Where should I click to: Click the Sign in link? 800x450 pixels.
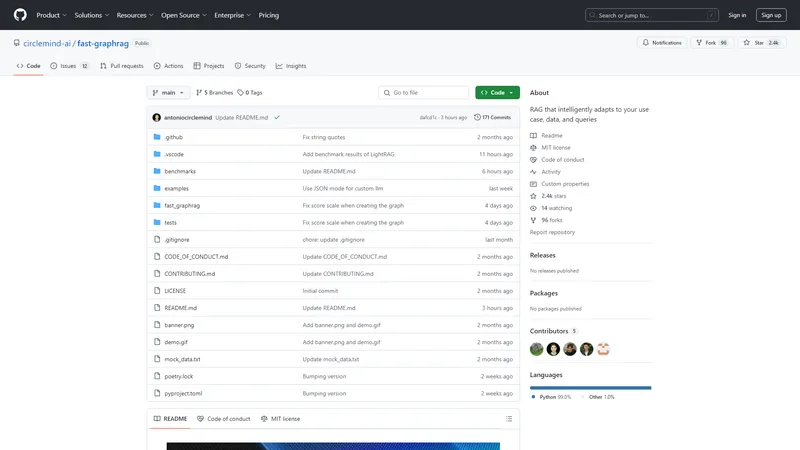click(x=737, y=15)
